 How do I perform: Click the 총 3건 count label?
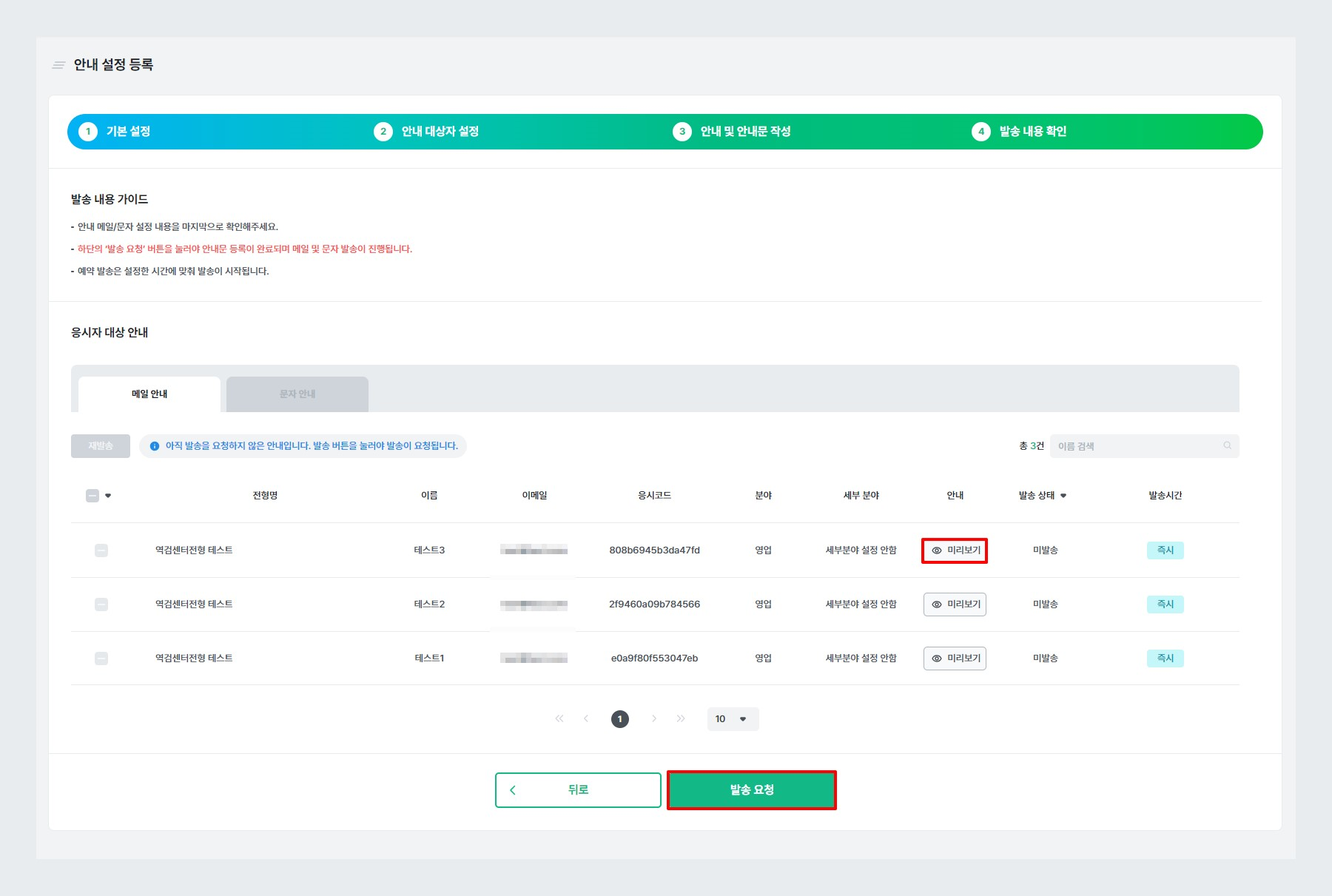(x=1032, y=446)
